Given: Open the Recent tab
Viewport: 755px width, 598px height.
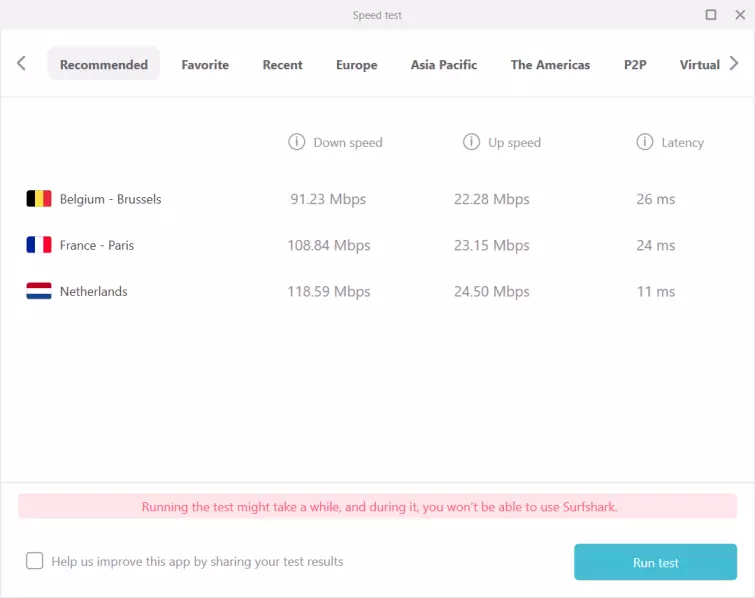Looking at the screenshot, I should (282, 65).
